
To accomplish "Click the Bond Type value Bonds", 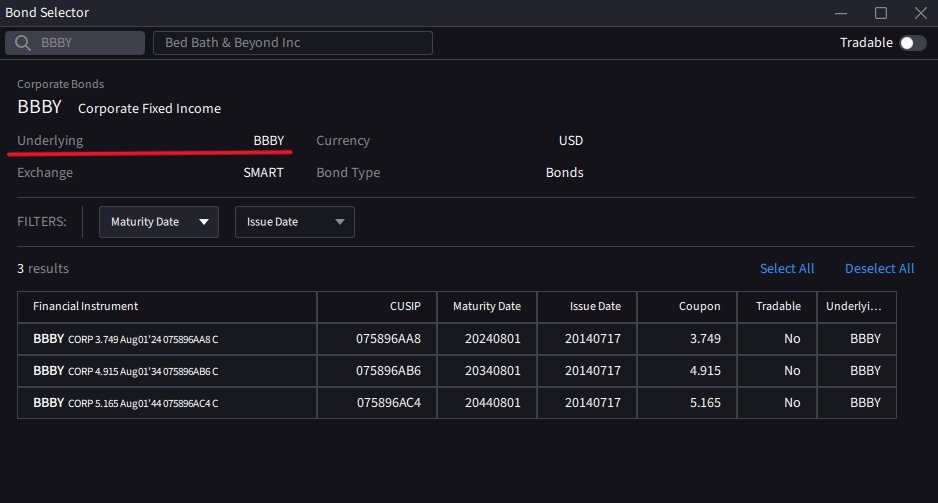I will (564, 173).
